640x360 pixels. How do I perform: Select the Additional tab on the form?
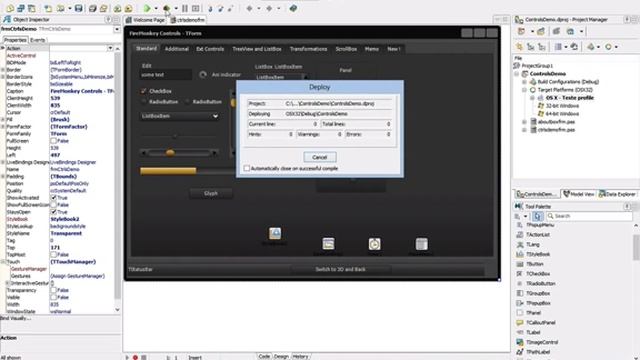[177, 49]
